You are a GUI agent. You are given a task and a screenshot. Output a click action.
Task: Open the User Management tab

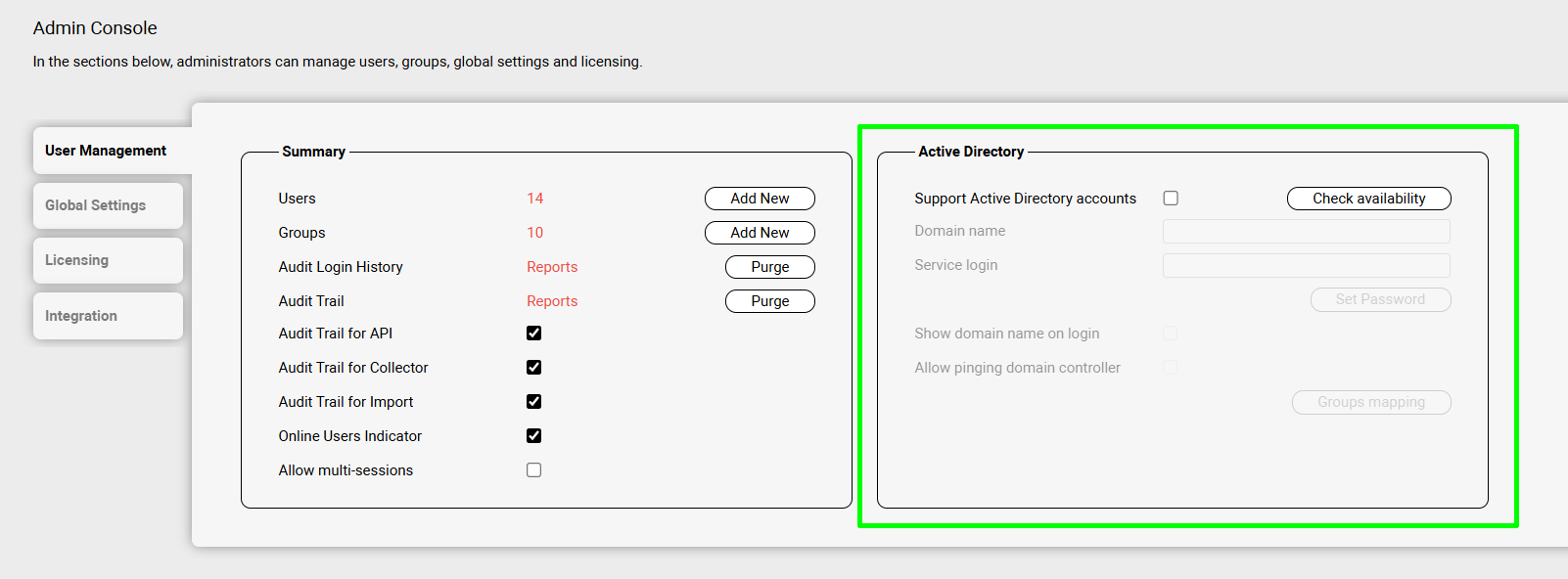(x=106, y=151)
